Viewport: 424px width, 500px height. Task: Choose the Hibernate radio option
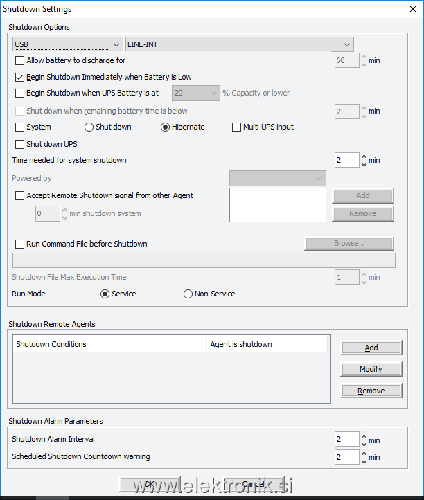tap(165, 127)
